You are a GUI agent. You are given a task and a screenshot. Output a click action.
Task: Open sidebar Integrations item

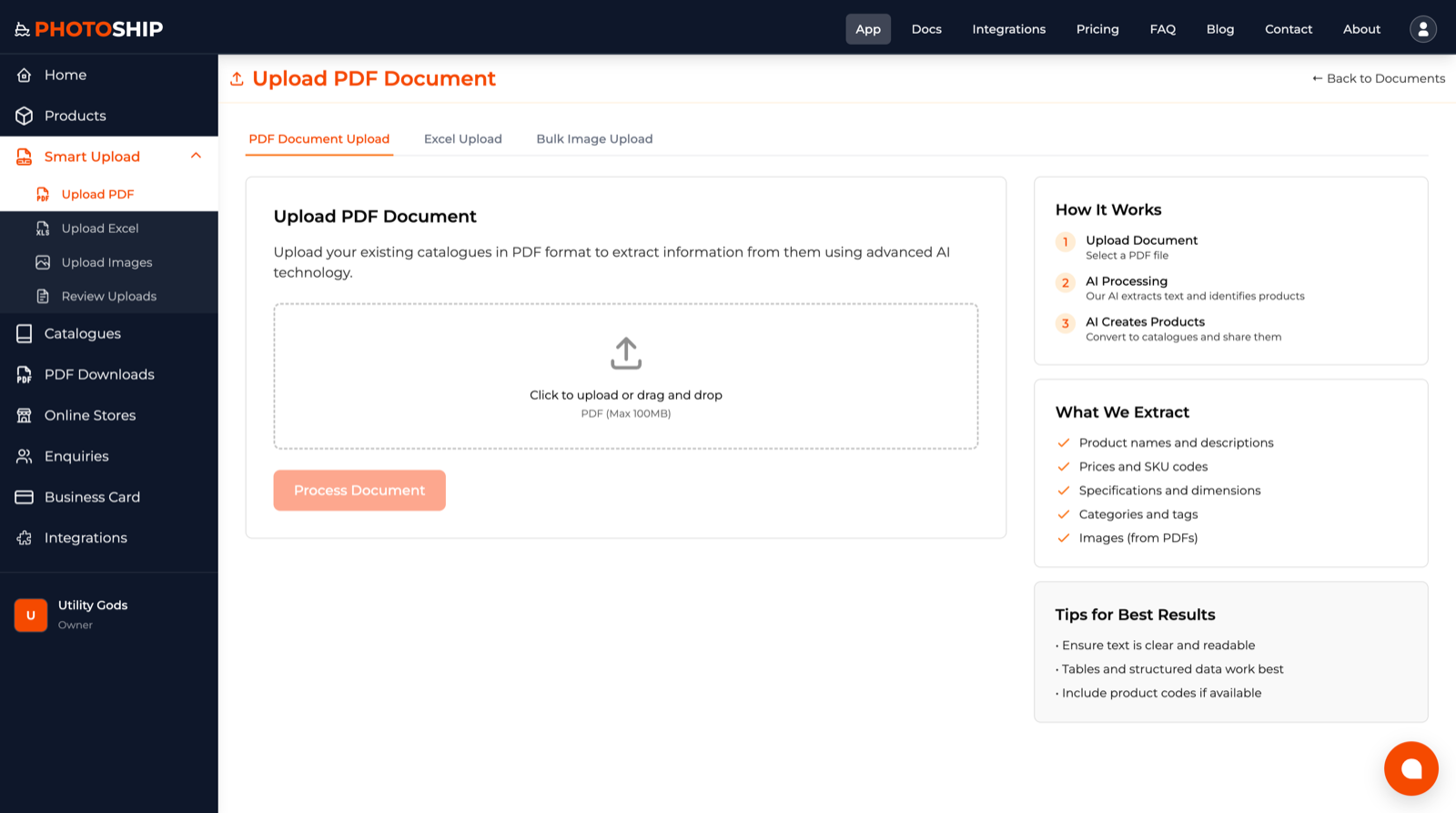pos(109,538)
